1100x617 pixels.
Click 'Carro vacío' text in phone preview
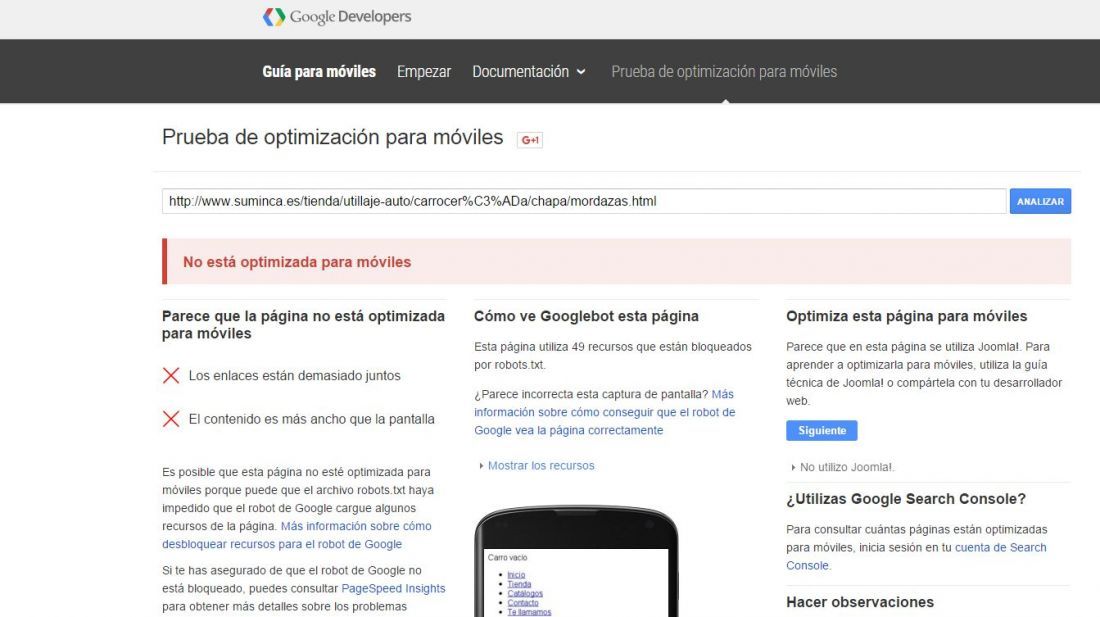point(507,557)
